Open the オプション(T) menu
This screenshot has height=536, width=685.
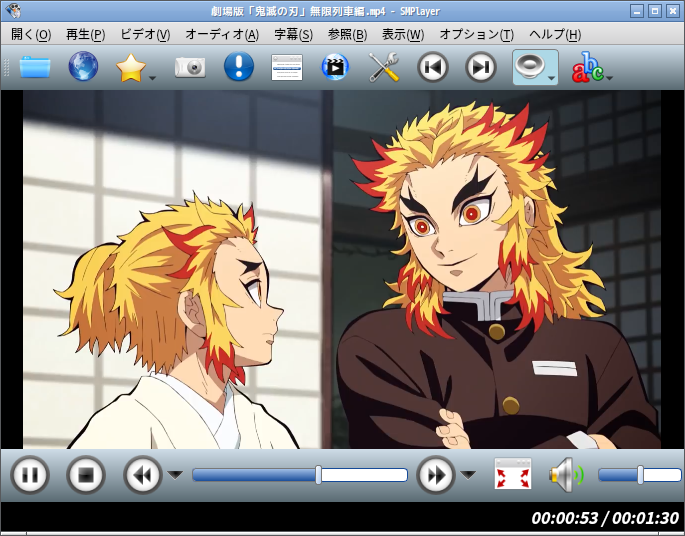coord(477,35)
